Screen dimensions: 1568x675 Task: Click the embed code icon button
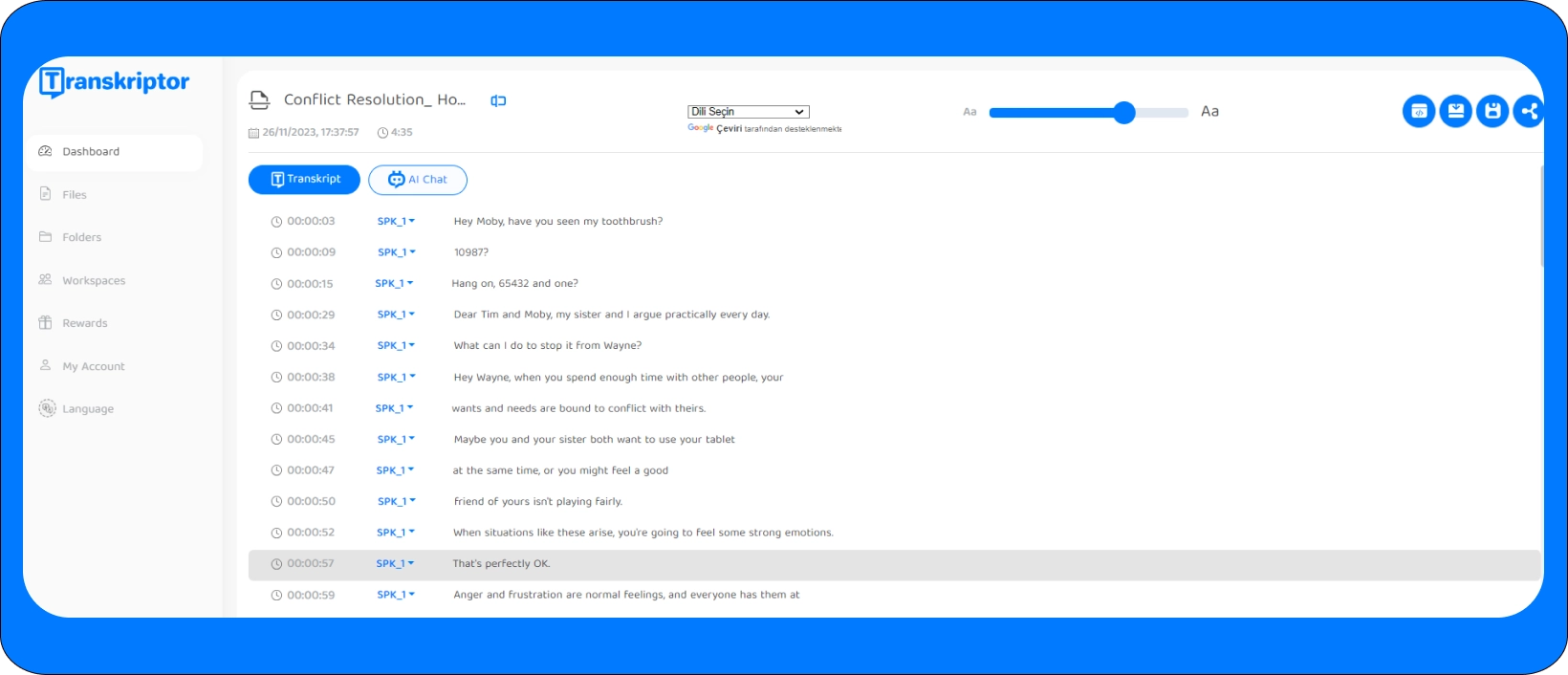[1419, 111]
